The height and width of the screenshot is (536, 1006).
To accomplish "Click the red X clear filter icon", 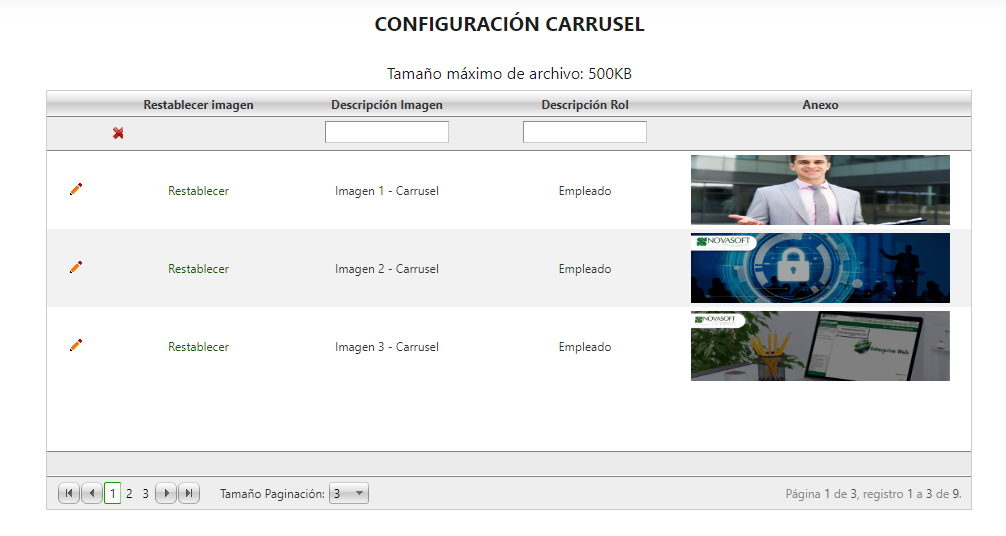I will 118,133.
